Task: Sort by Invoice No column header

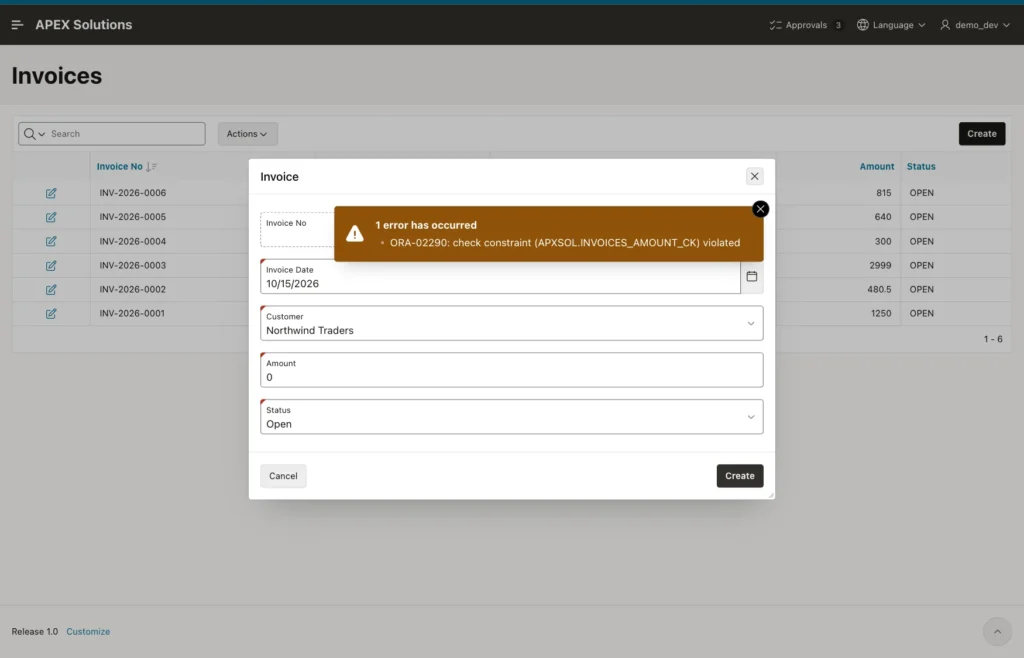Action: point(120,166)
